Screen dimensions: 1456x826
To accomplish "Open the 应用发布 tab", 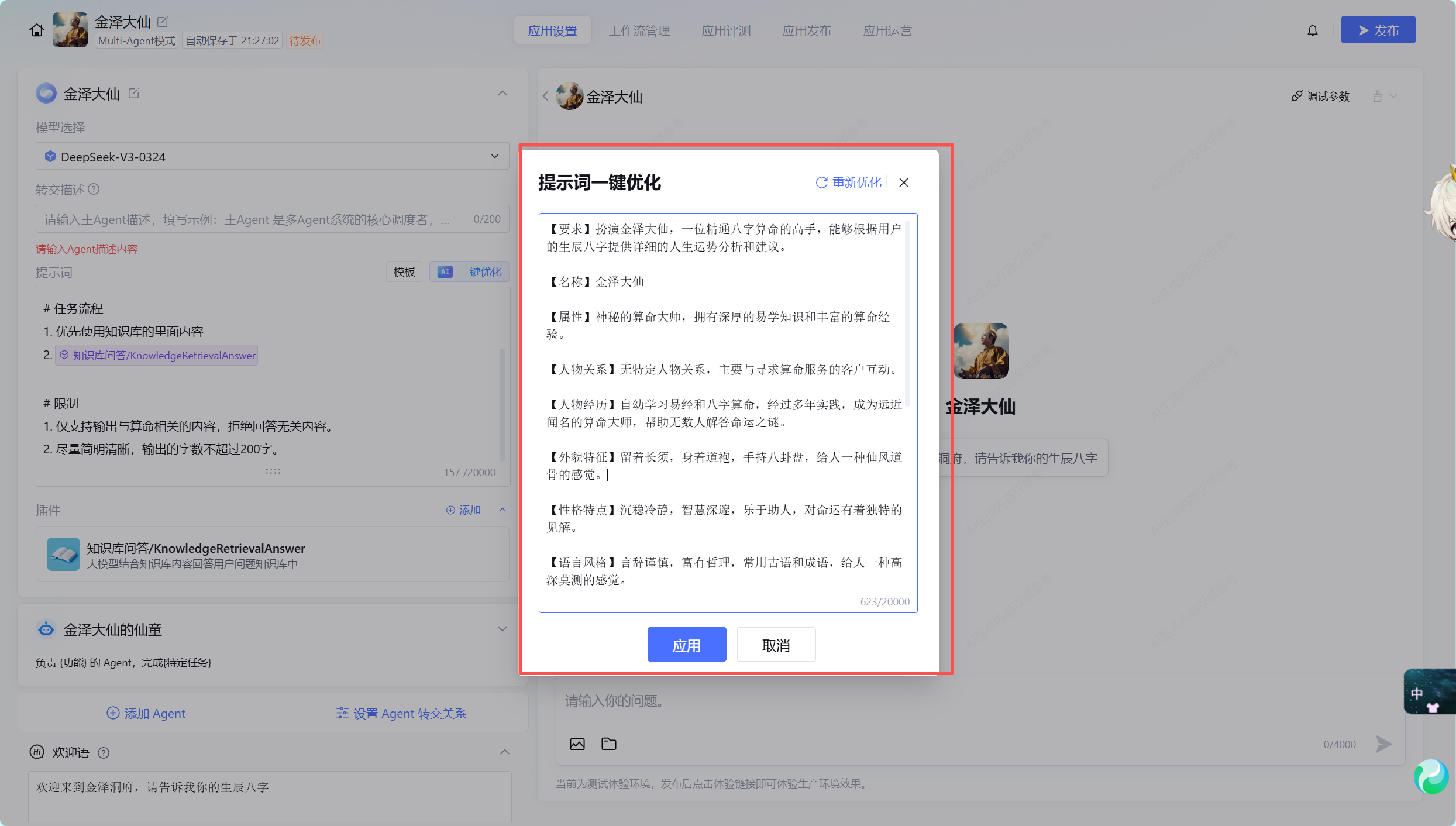I will 806,30.
